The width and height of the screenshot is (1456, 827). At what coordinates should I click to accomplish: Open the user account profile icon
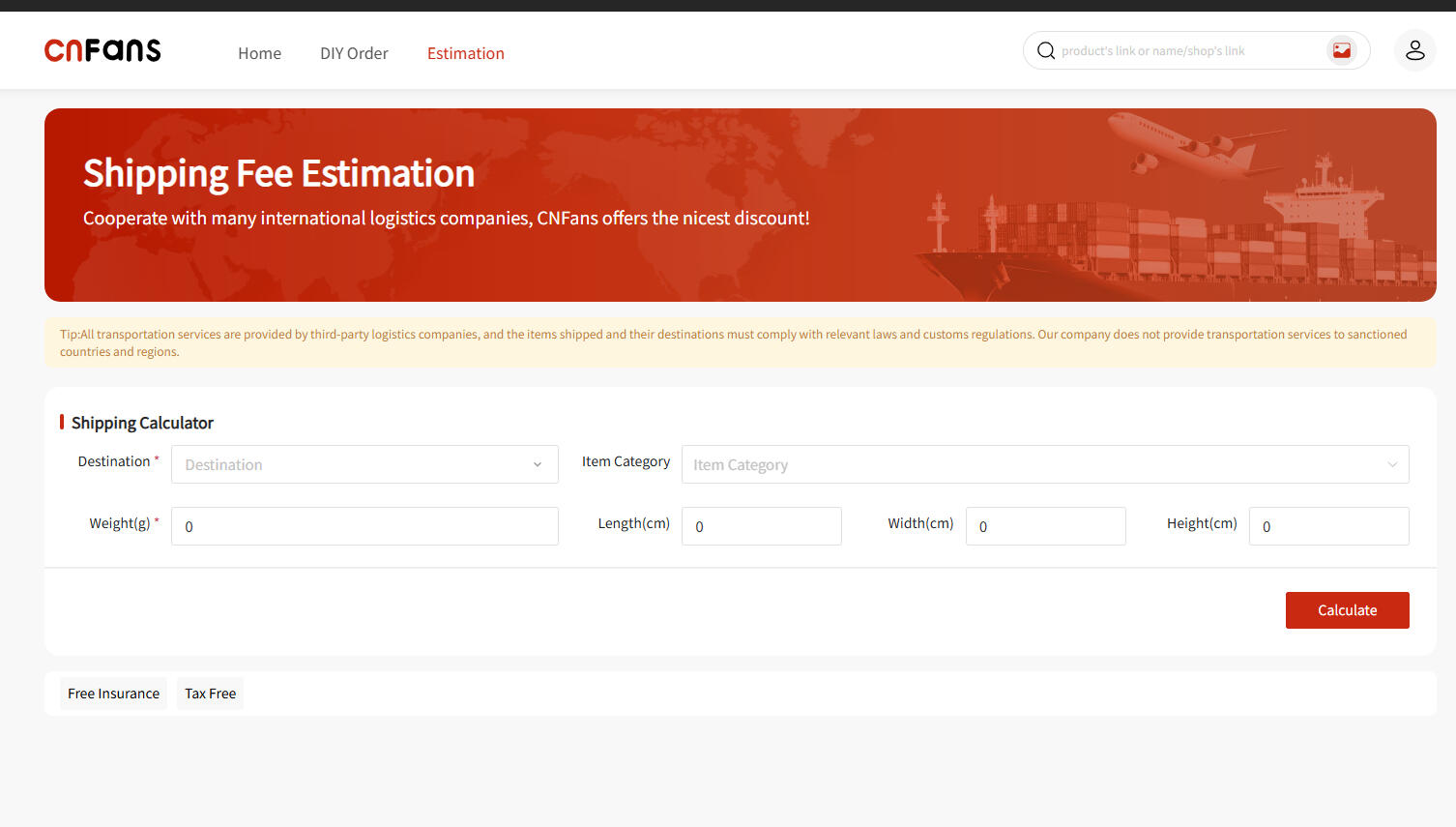1414,50
